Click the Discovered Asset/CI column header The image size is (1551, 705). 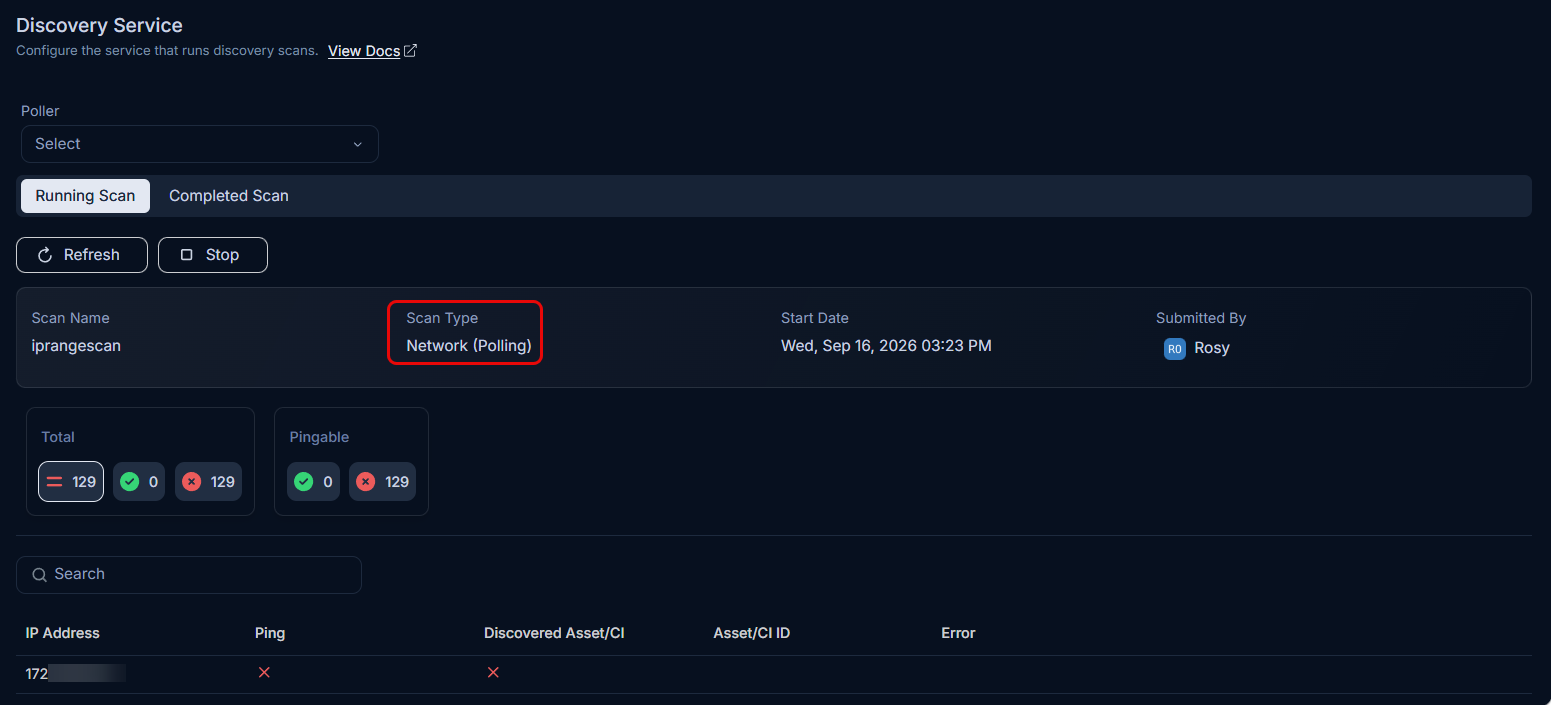pyautogui.click(x=554, y=633)
